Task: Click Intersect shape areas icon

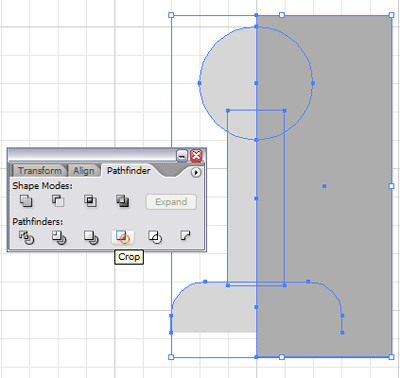Action: pos(90,201)
